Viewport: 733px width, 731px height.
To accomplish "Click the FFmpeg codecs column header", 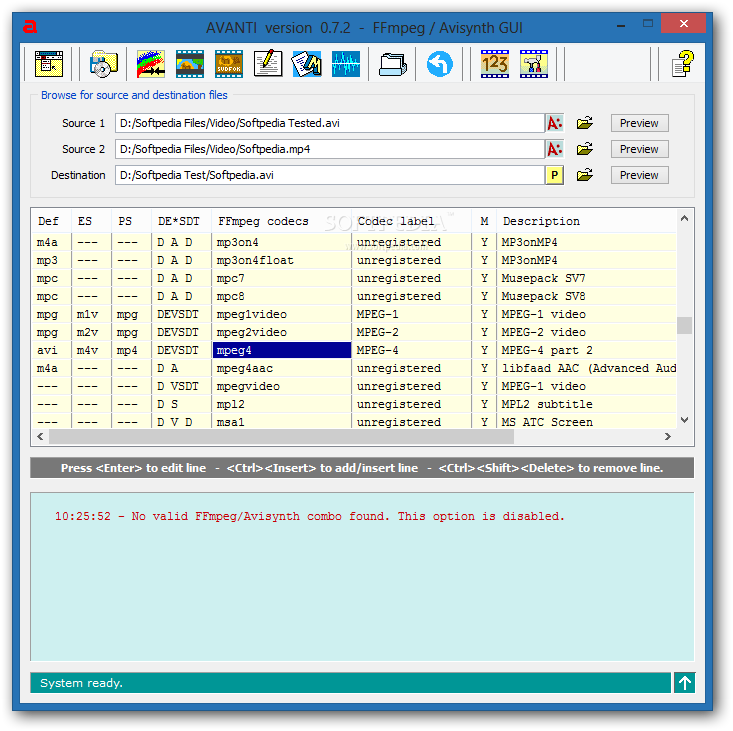I will click(x=282, y=221).
